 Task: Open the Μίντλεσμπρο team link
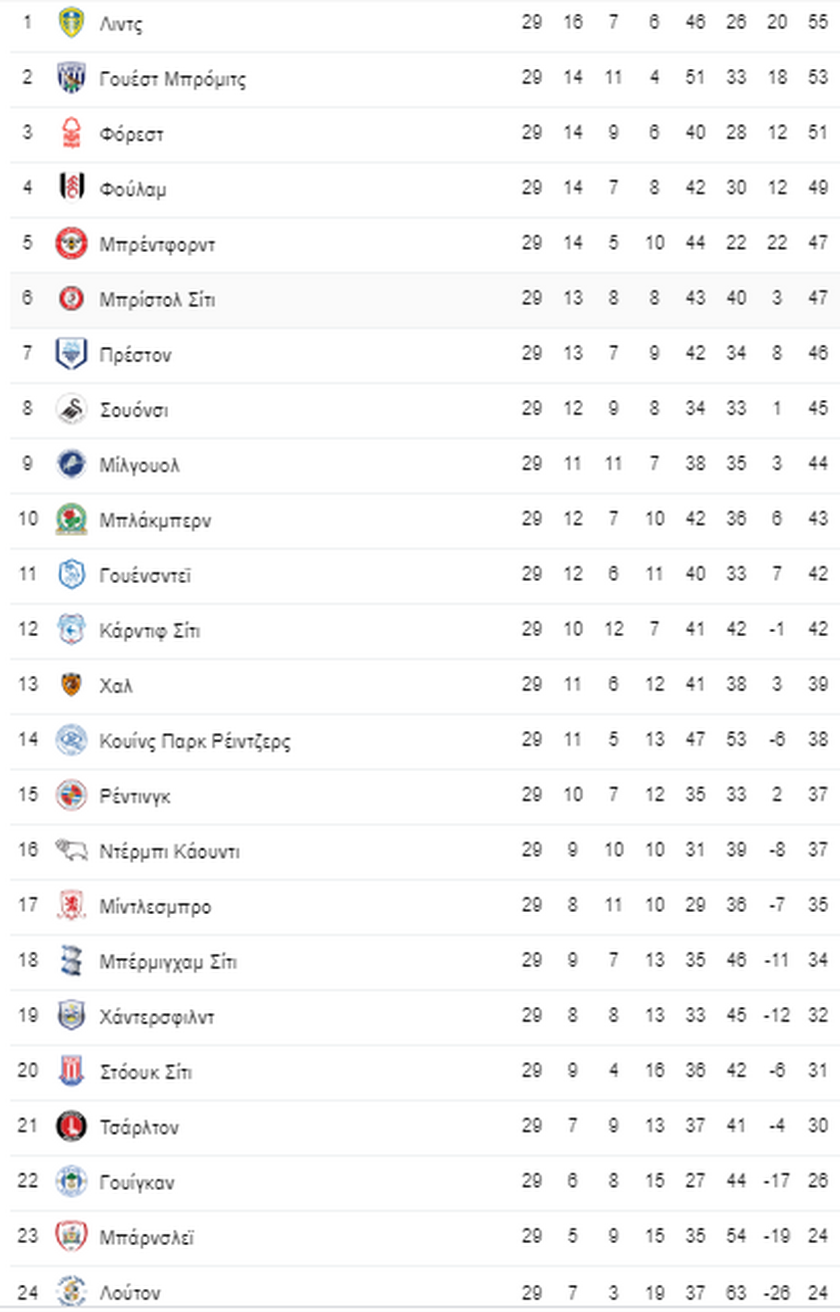155,906
